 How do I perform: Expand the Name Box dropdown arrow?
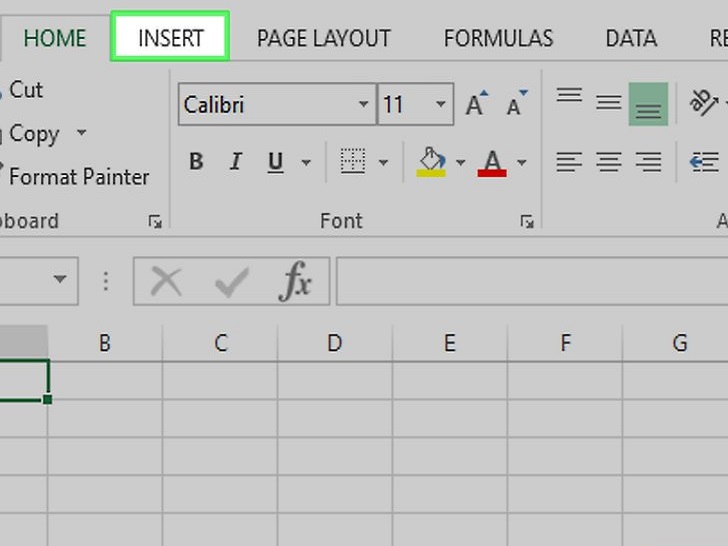[60, 280]
